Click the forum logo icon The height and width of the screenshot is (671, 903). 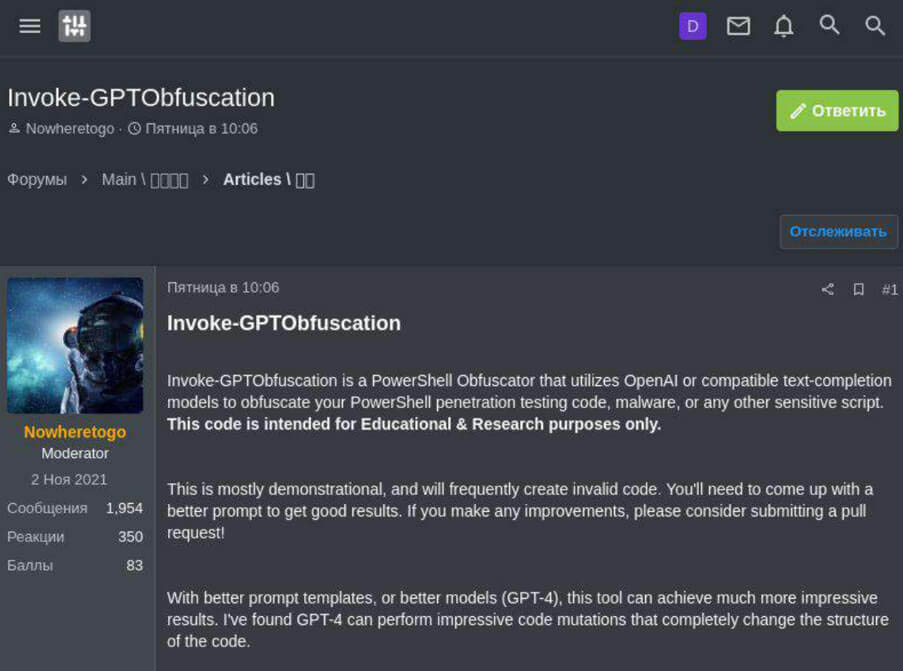75,26
